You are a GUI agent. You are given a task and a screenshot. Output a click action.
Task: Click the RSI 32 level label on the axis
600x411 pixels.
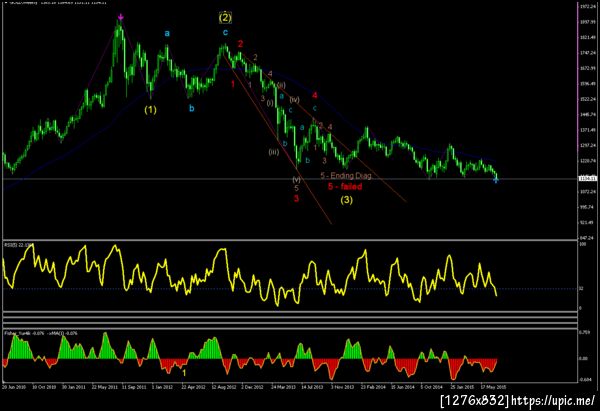(581, 289)
